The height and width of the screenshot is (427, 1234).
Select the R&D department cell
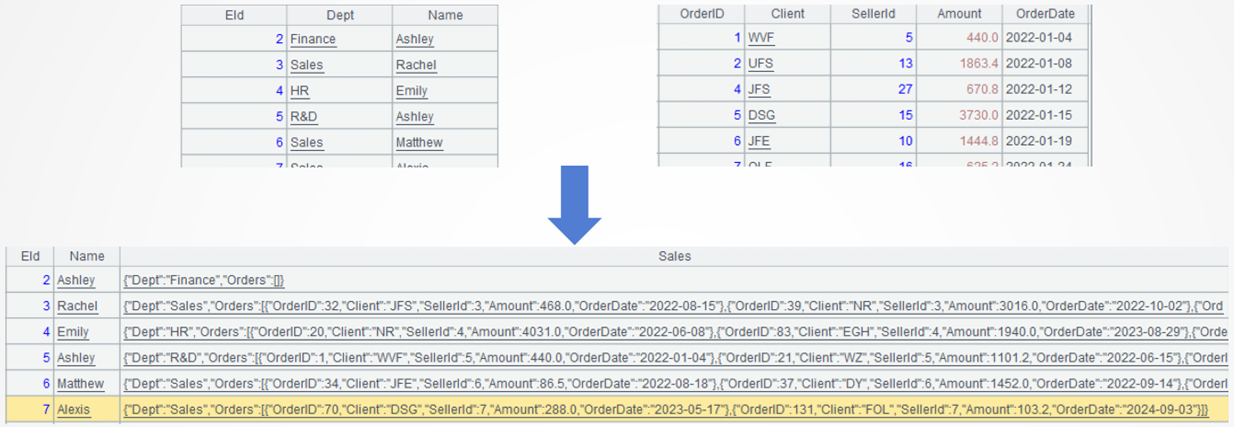pyautogui.click(x=304, y=116)
